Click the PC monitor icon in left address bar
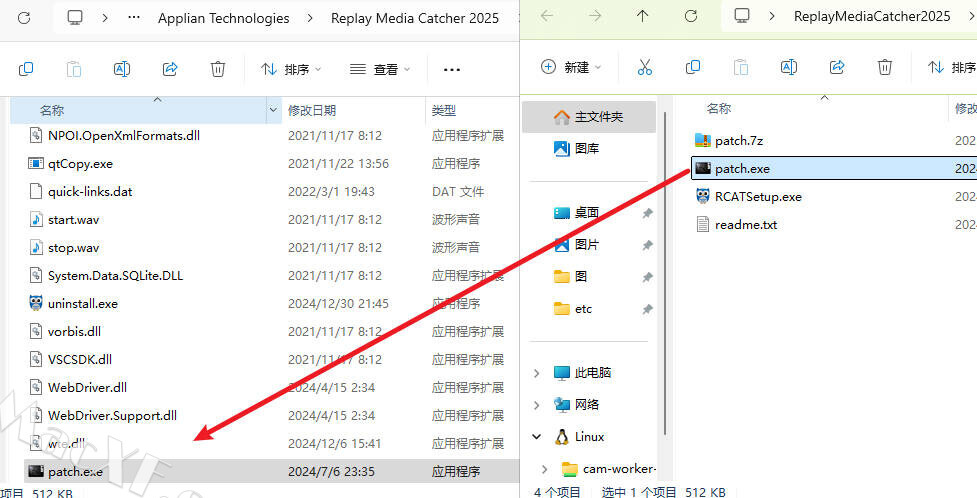This screenshot has height=498, width=977. [75, 17]
